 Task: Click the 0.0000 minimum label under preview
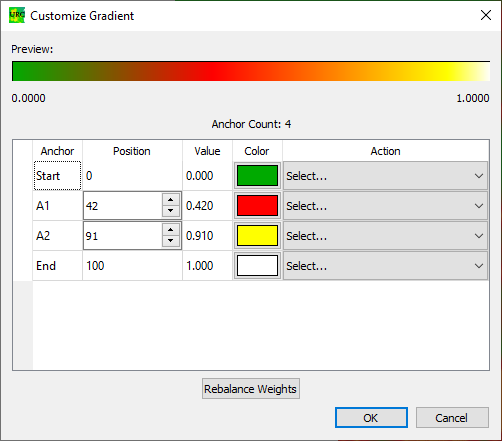point(28,98)
